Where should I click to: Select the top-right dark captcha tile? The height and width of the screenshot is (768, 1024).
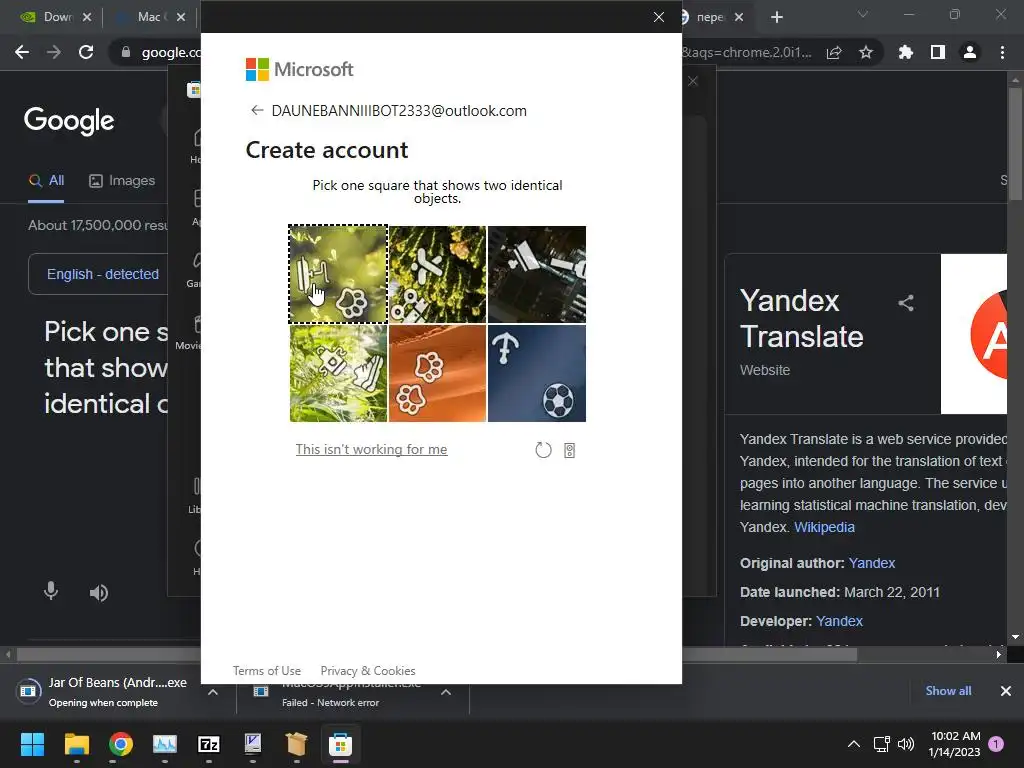[537, 274]
